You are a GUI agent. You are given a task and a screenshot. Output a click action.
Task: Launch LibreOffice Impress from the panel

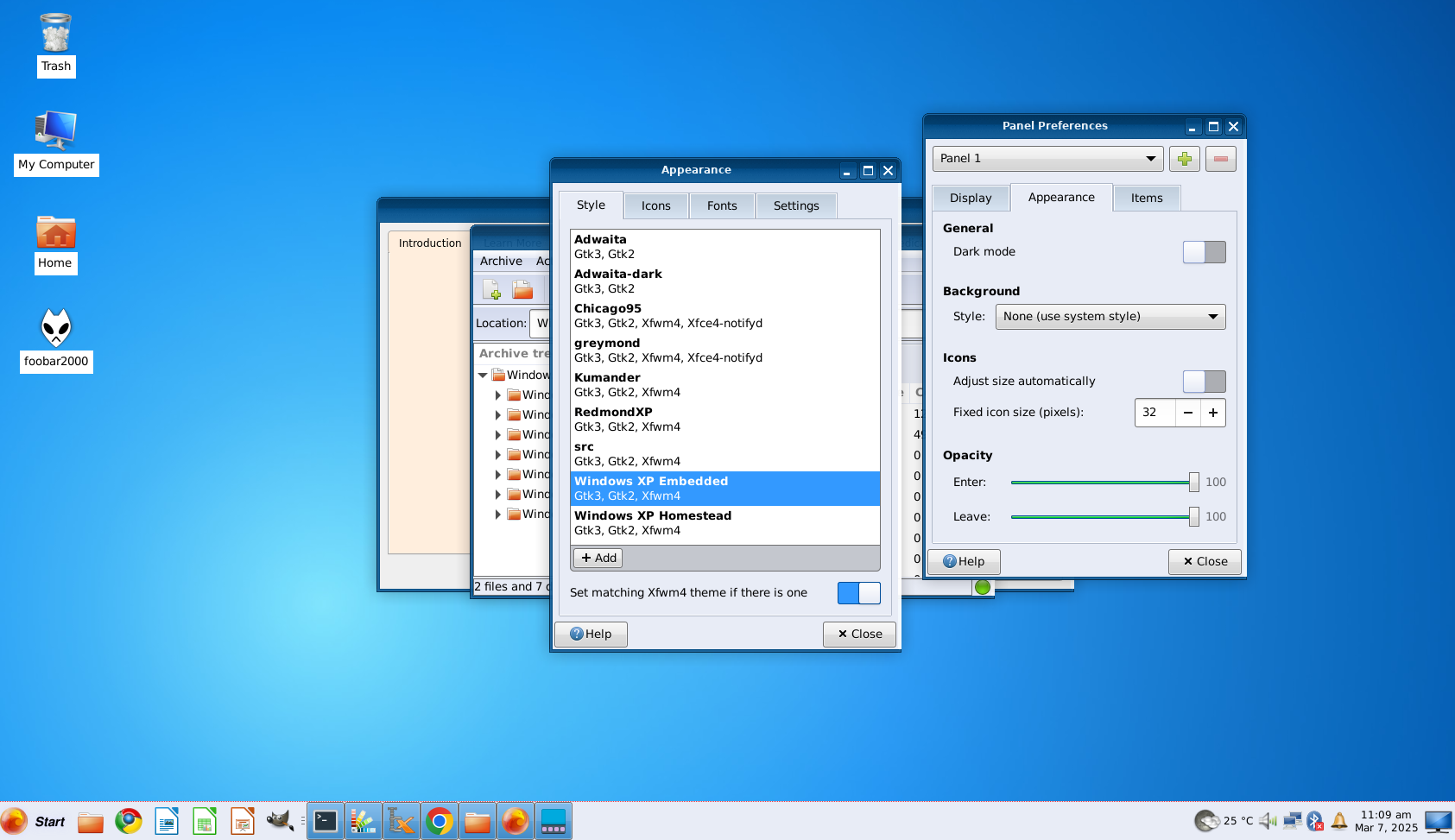tap(243, 821)
